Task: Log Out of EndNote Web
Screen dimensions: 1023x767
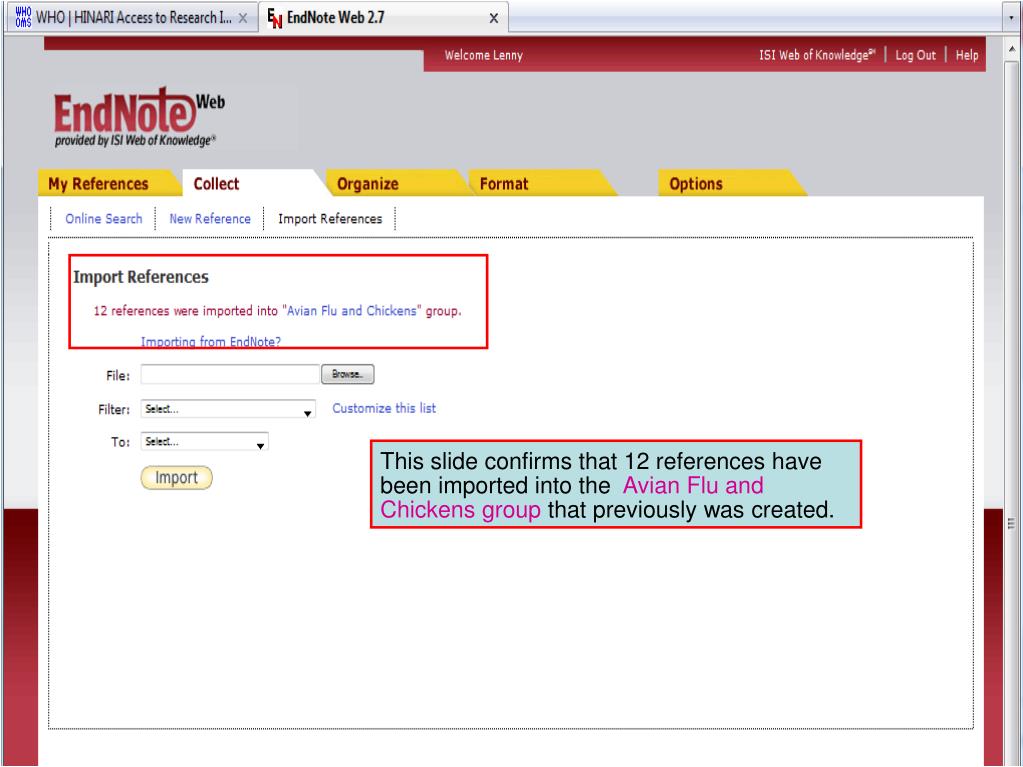Action: pyautogui.click(x=915, y=55)
